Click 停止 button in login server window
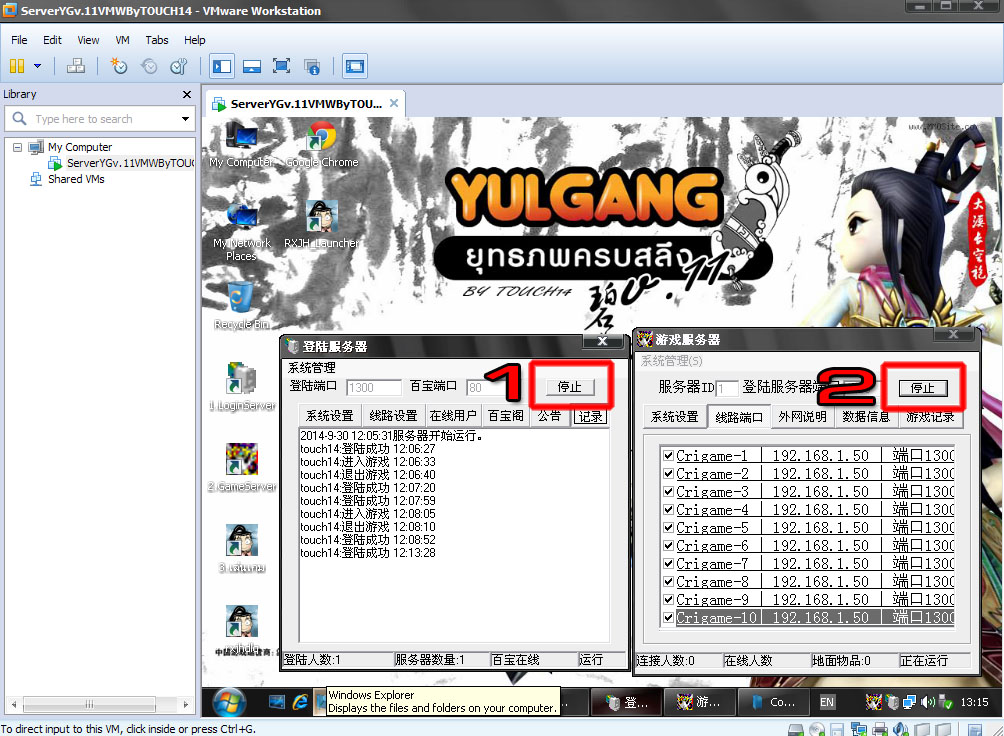 570,386
